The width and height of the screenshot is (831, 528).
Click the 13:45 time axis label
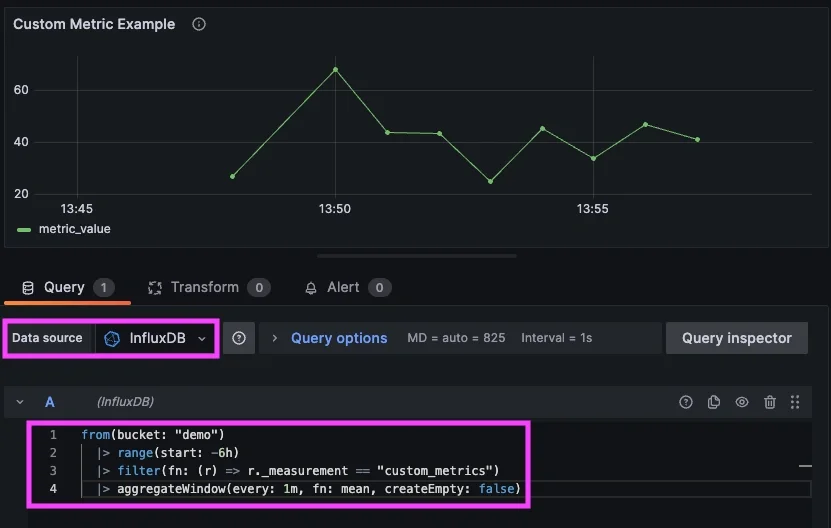[76, 209]
